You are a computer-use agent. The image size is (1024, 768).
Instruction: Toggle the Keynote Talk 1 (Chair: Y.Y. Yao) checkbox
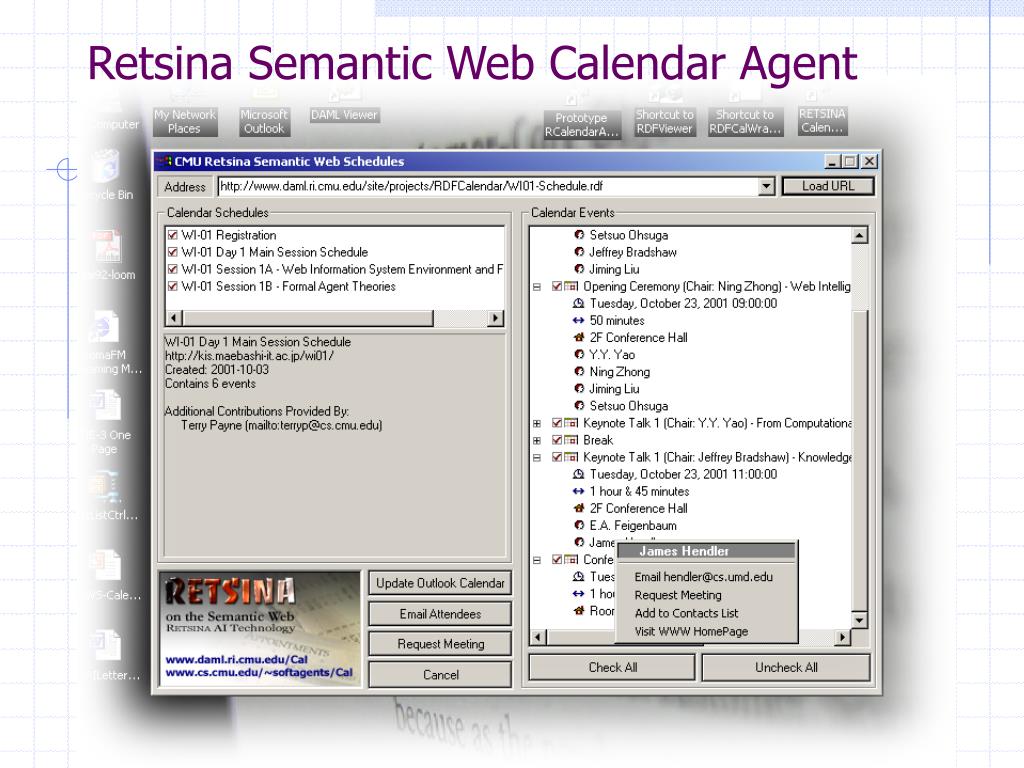point(557,423)
